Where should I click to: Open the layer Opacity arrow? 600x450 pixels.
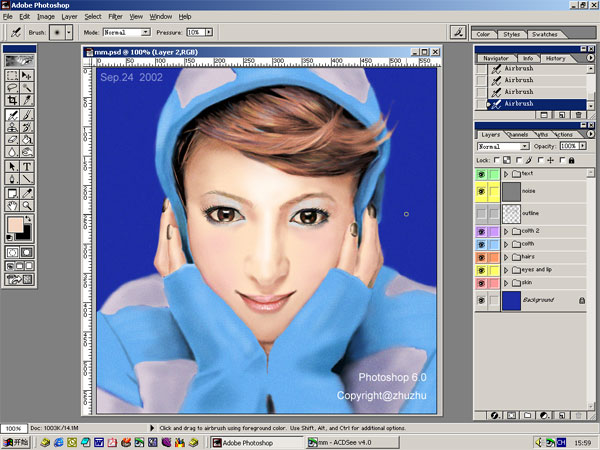(582, 146)
